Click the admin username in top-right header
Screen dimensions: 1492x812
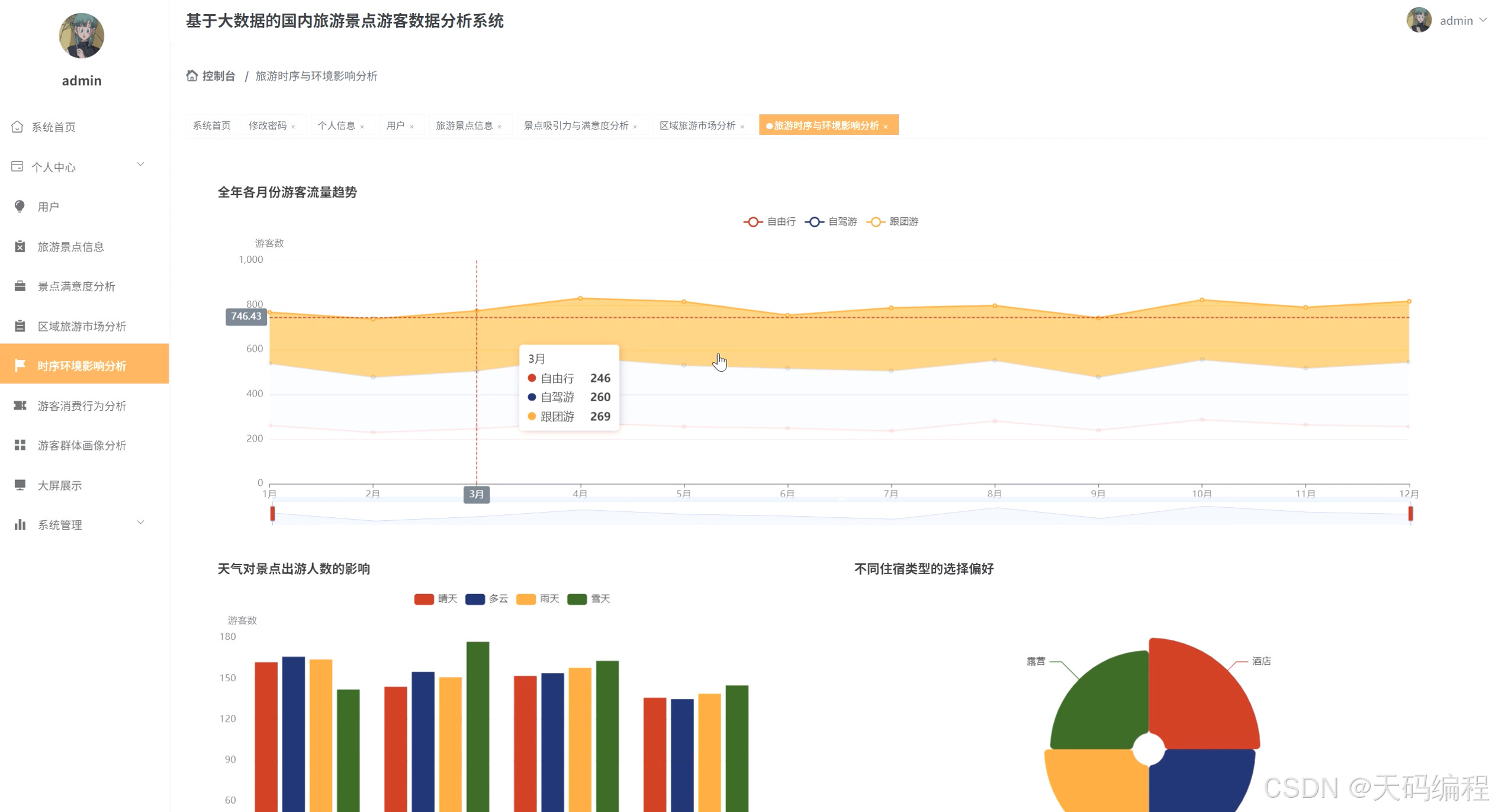coord(1456,21)
